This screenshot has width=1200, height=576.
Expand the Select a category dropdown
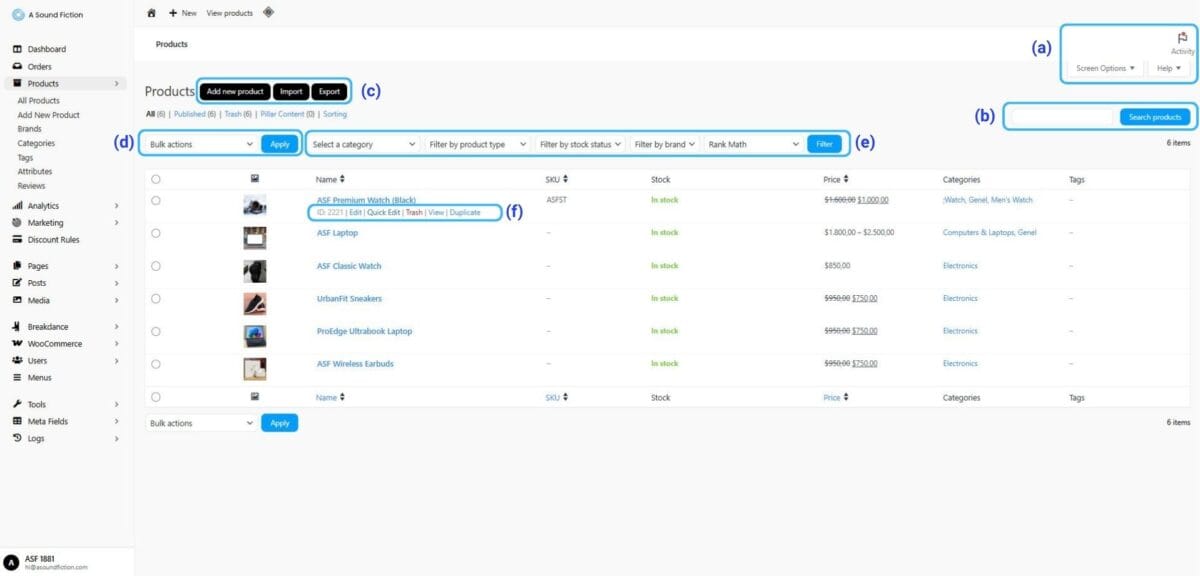coord(363,144)
